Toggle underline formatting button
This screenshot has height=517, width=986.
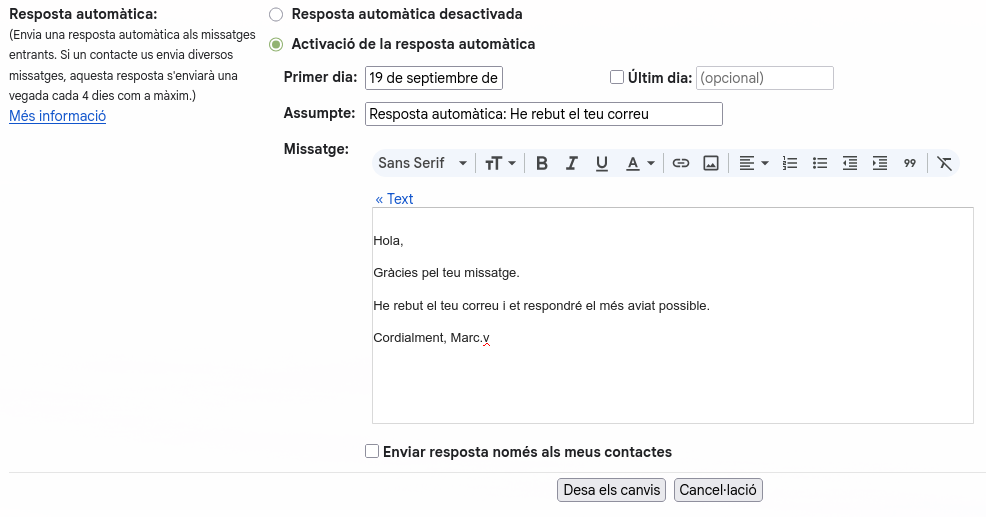click(602, 163)
